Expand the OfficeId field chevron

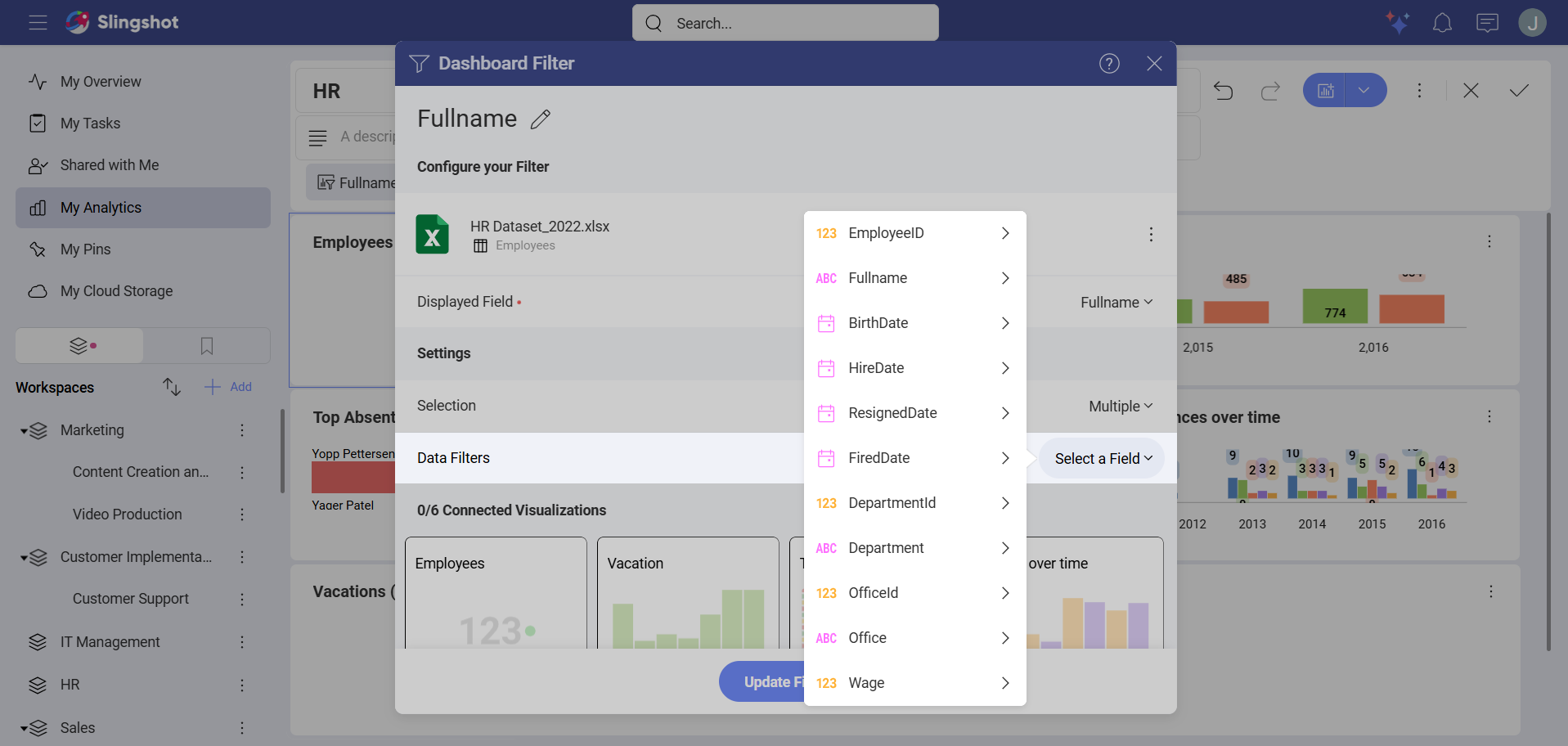coord(1005,594)
